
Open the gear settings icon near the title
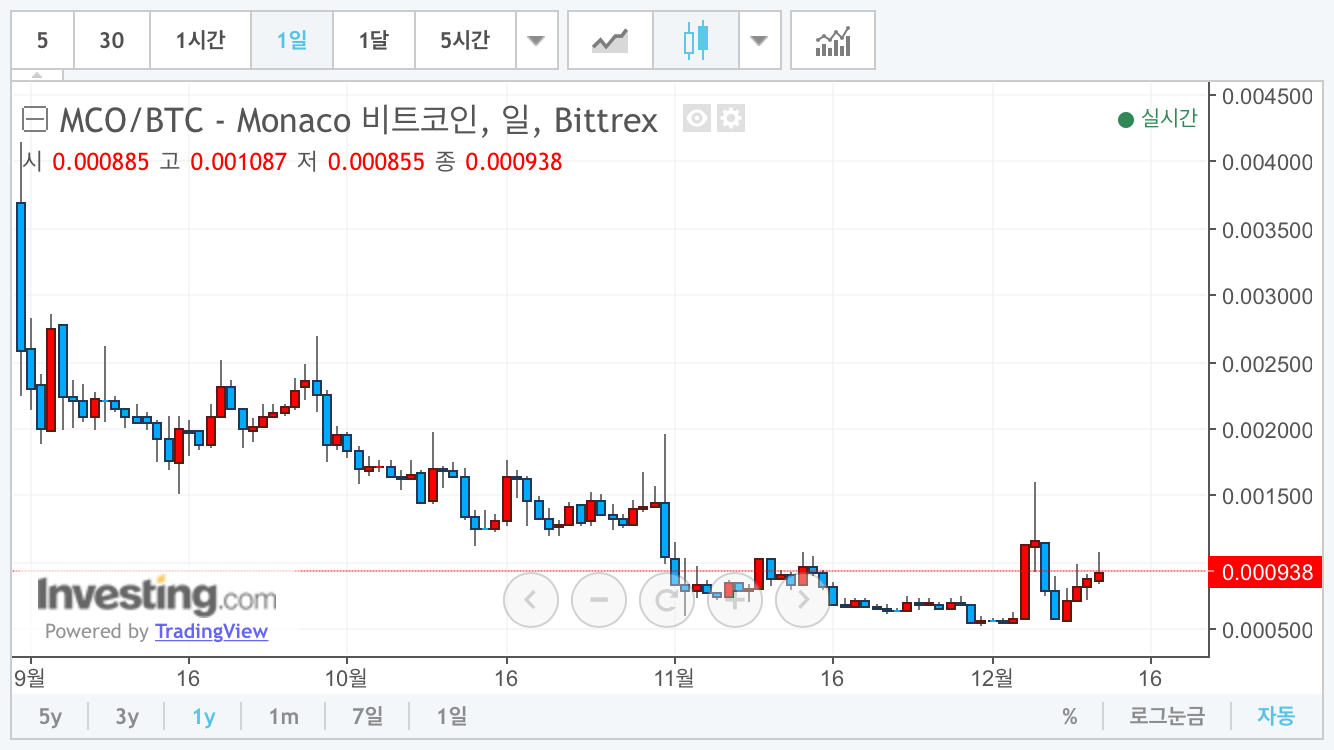click(731, 119)
